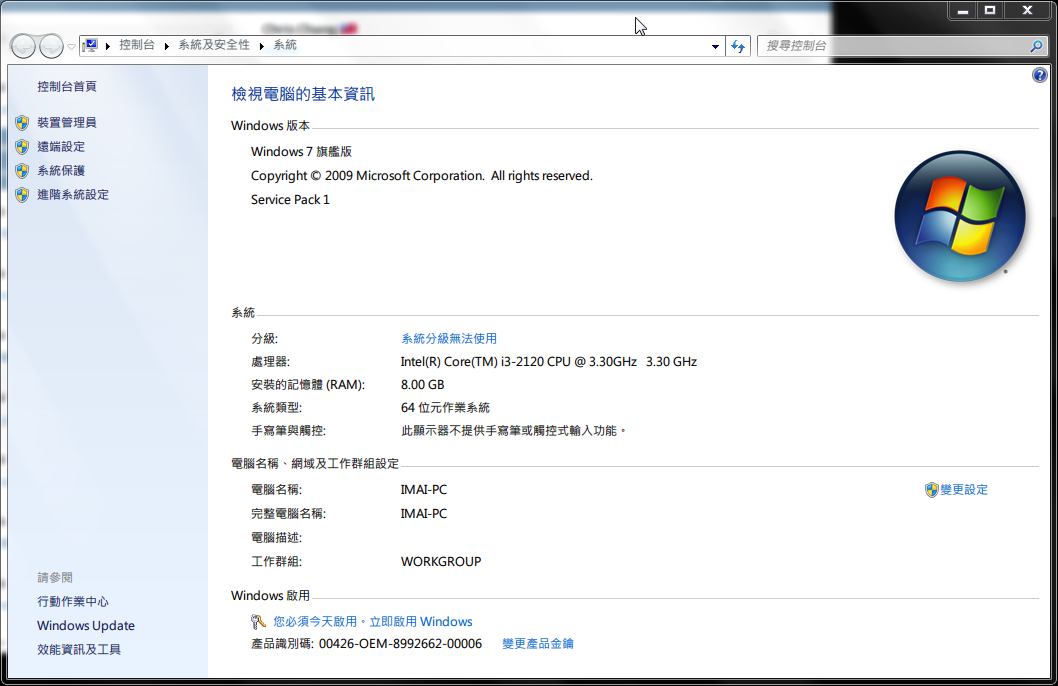Open 裝置管理員 link
The width and height of the screenshot is (1058, 686).
[x=67, y=123]
